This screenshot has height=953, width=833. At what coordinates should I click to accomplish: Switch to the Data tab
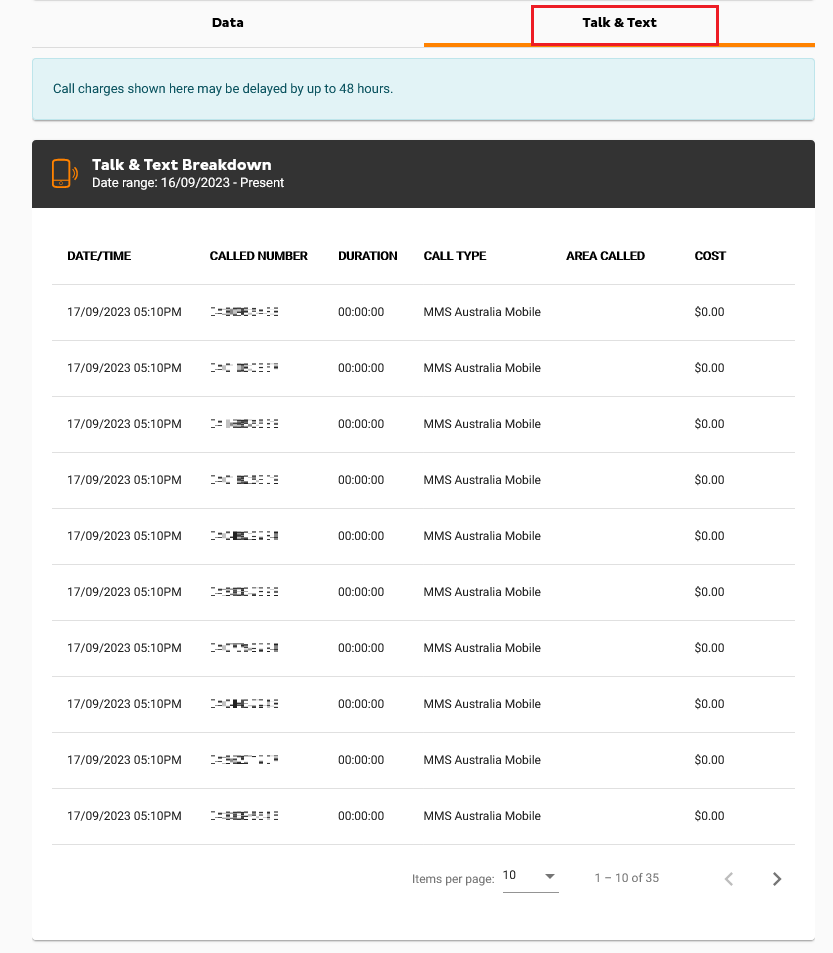[227, 22]
